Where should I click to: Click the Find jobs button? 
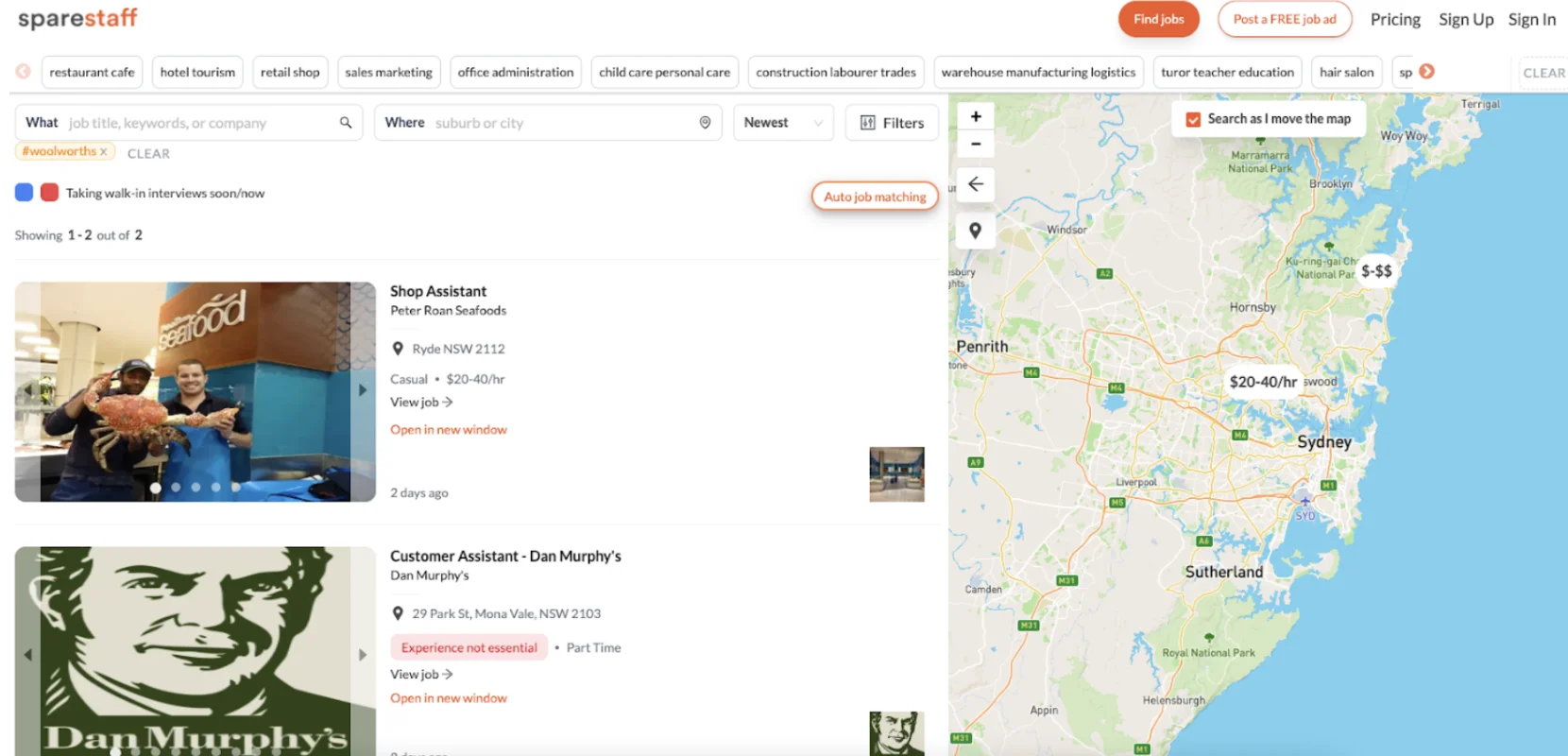(1158, 19)
